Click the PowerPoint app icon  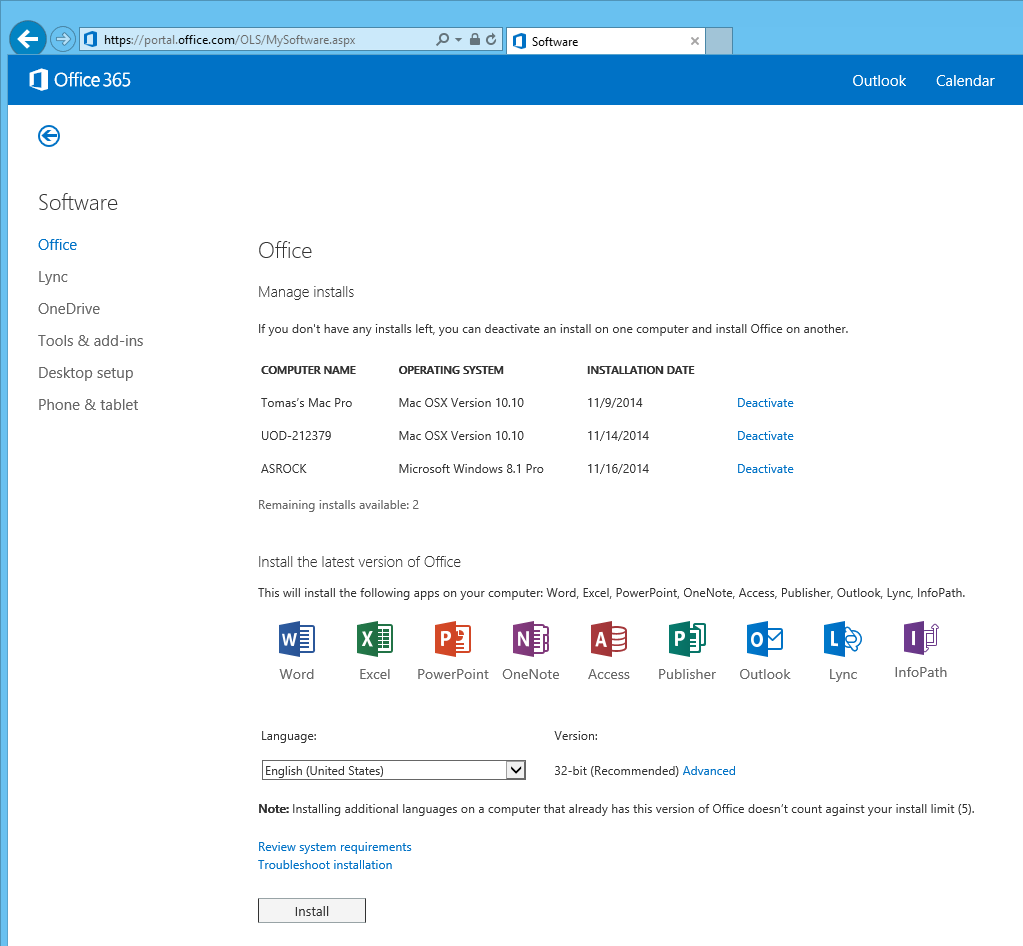(x=453, y=639)
